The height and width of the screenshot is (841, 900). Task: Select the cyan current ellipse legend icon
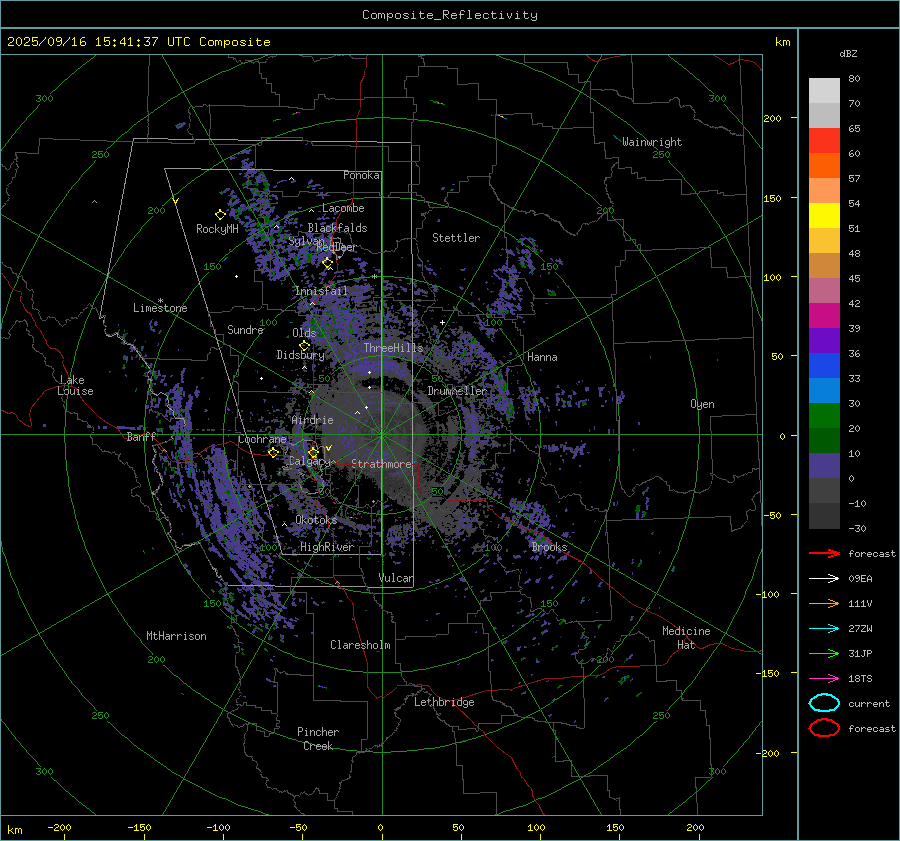pos(824,703)
